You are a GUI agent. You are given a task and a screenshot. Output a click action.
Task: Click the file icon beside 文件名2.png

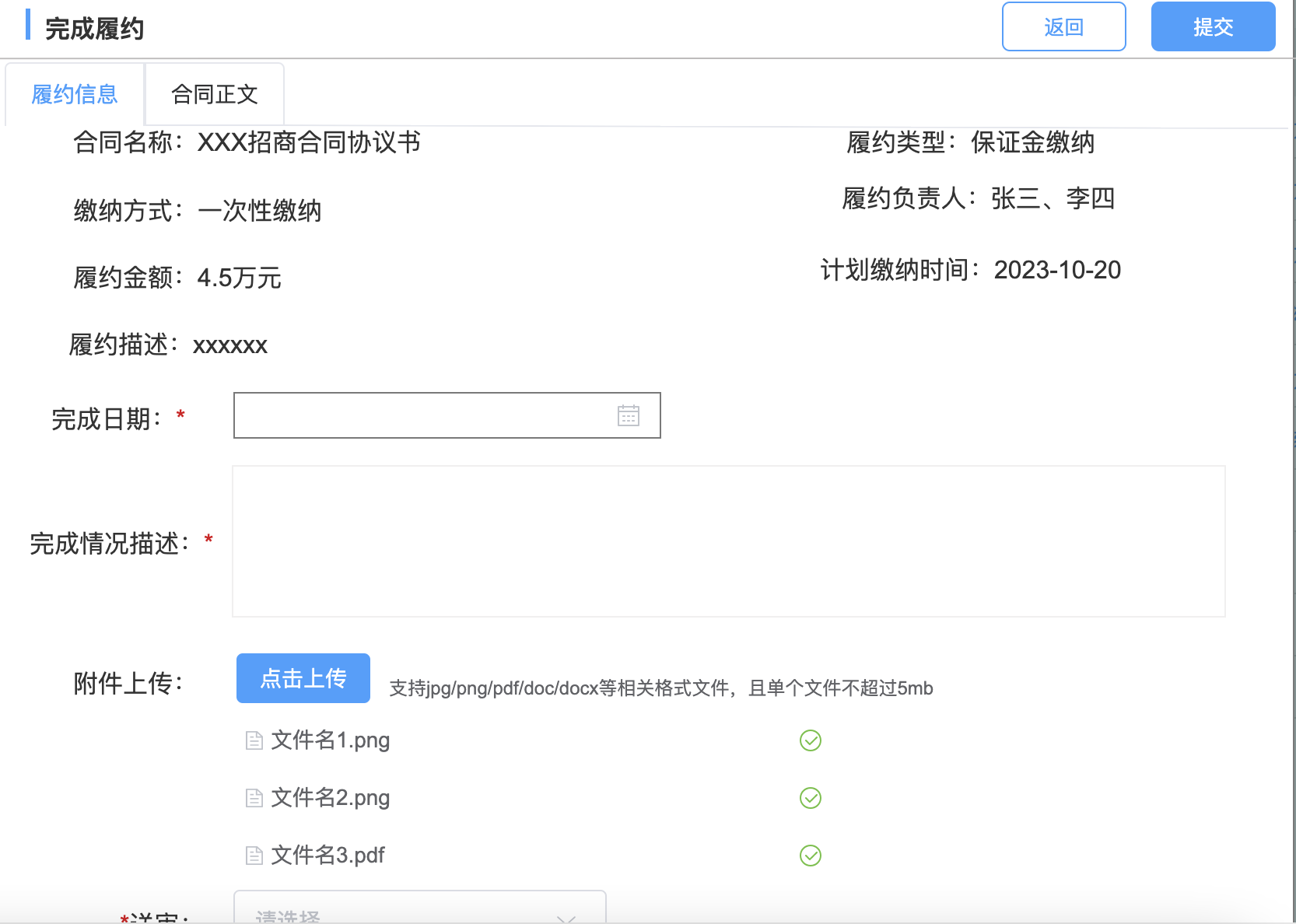pos(254,798)
